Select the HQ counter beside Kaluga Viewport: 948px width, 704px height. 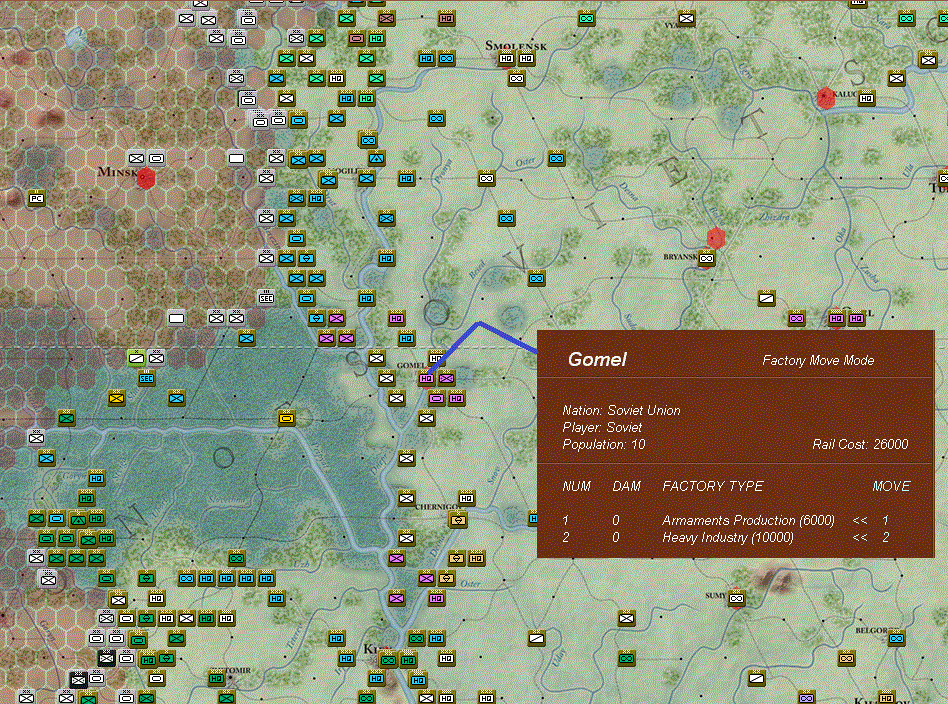click(866, 98)
